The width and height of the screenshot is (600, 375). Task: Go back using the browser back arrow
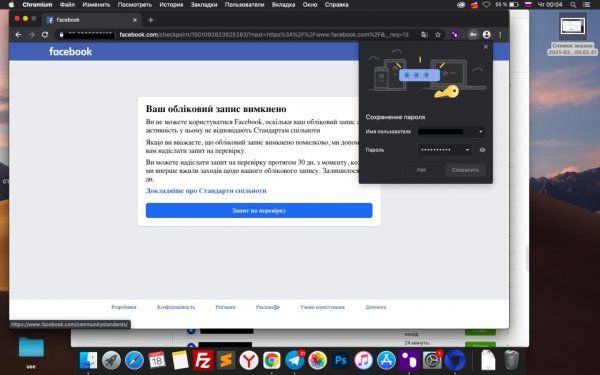pyautogui.click(x=18, y=35)
